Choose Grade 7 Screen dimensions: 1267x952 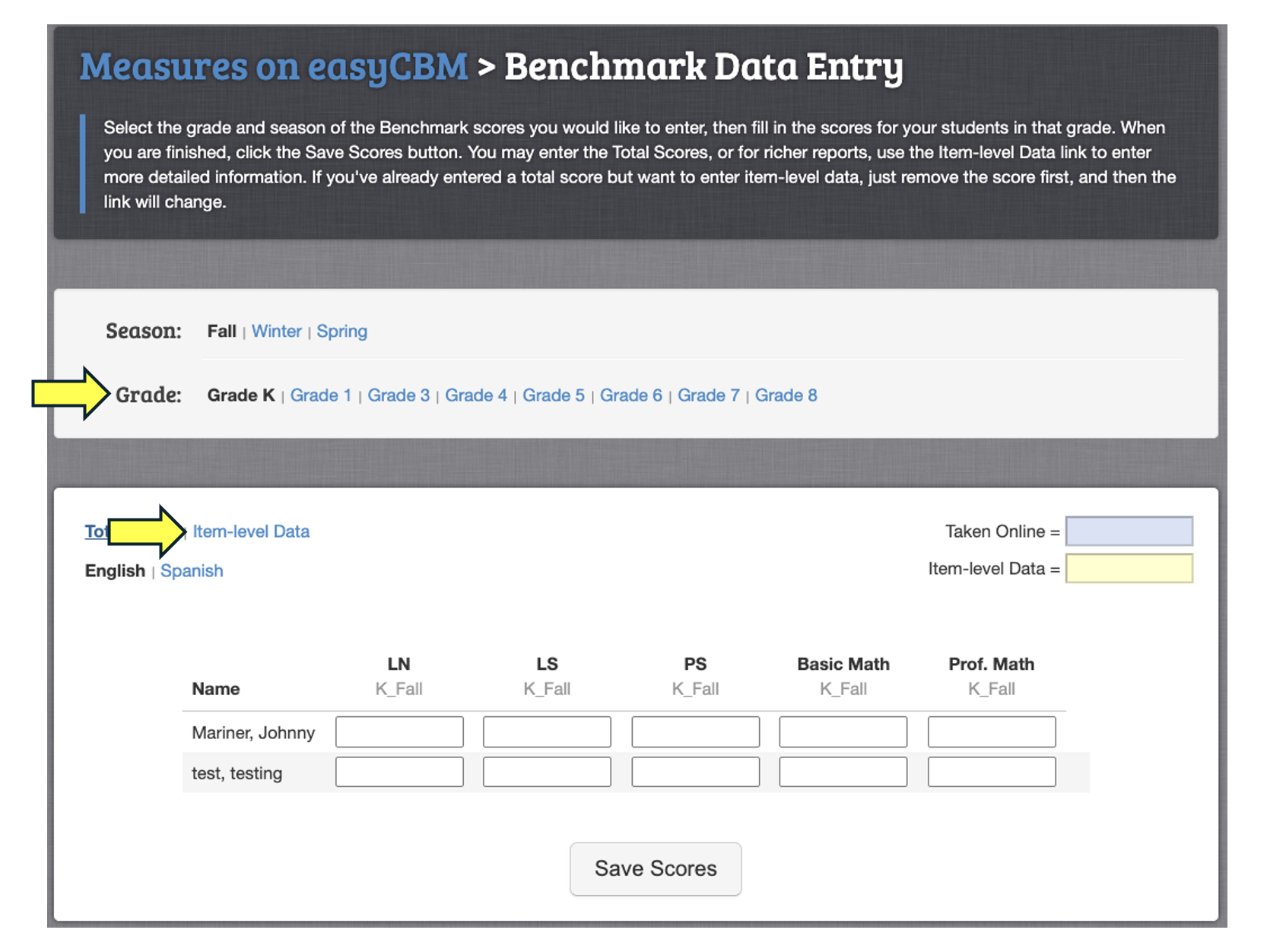point(709,395)
